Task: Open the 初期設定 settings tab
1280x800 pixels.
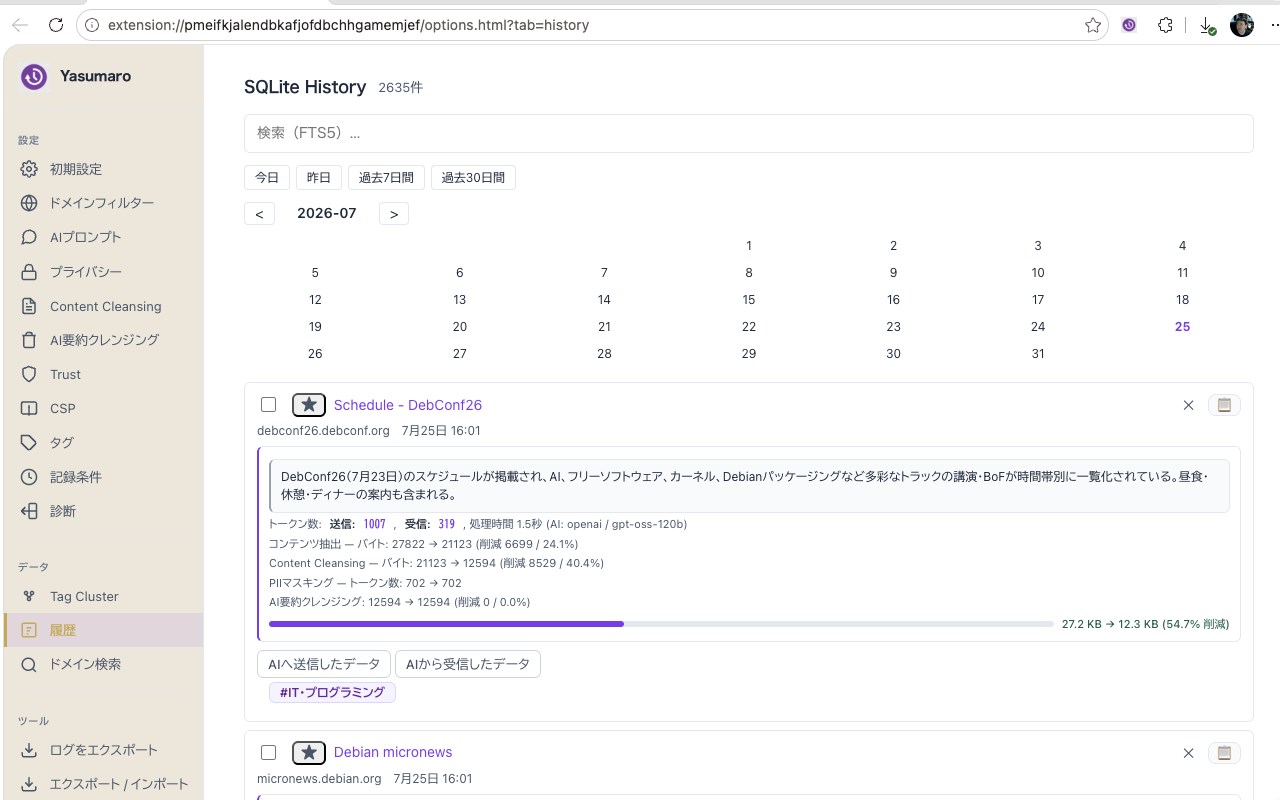Action: [x=103, y=169]
